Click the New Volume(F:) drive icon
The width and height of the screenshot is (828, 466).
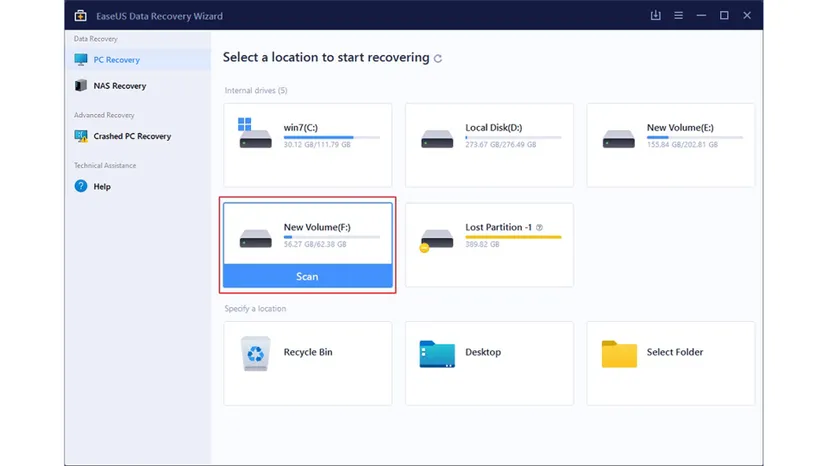255,238
